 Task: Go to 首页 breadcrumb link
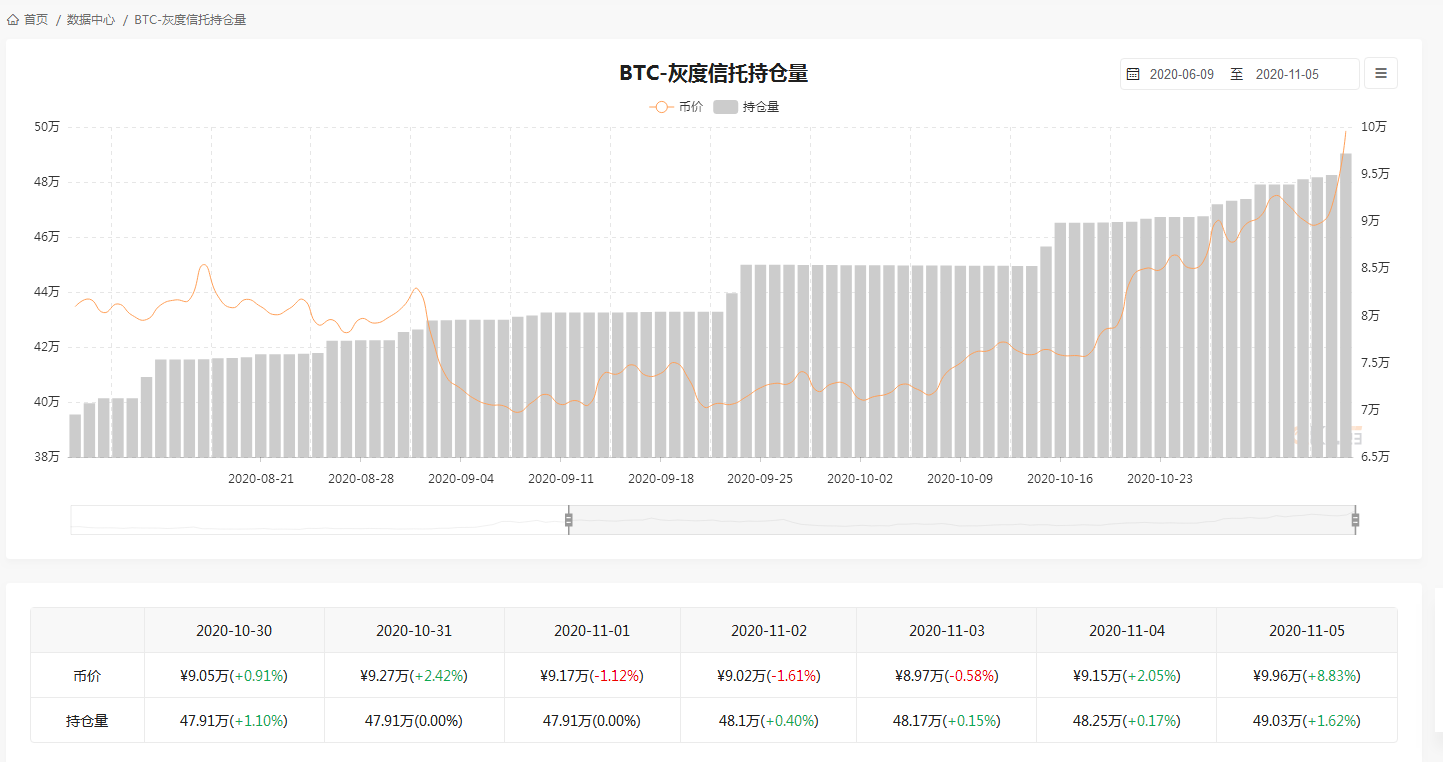36,20
